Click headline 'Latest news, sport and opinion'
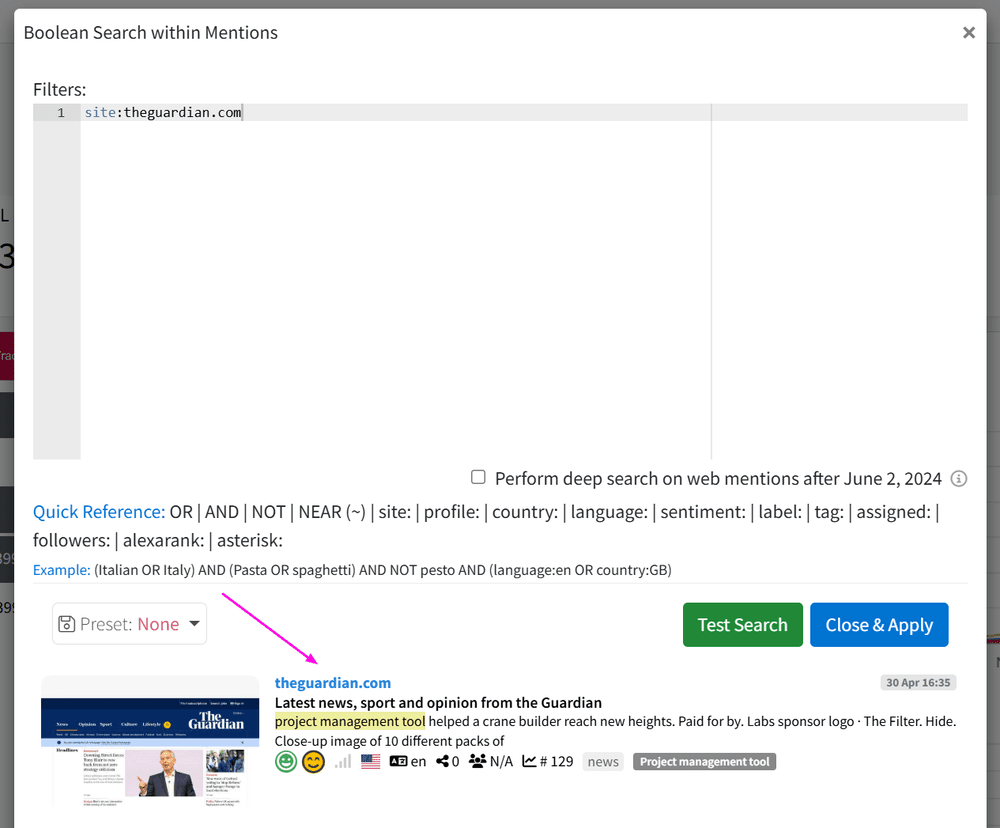The width and height of the screenshot is (1000, 828). pyautogui.click(x=438, y=702)
